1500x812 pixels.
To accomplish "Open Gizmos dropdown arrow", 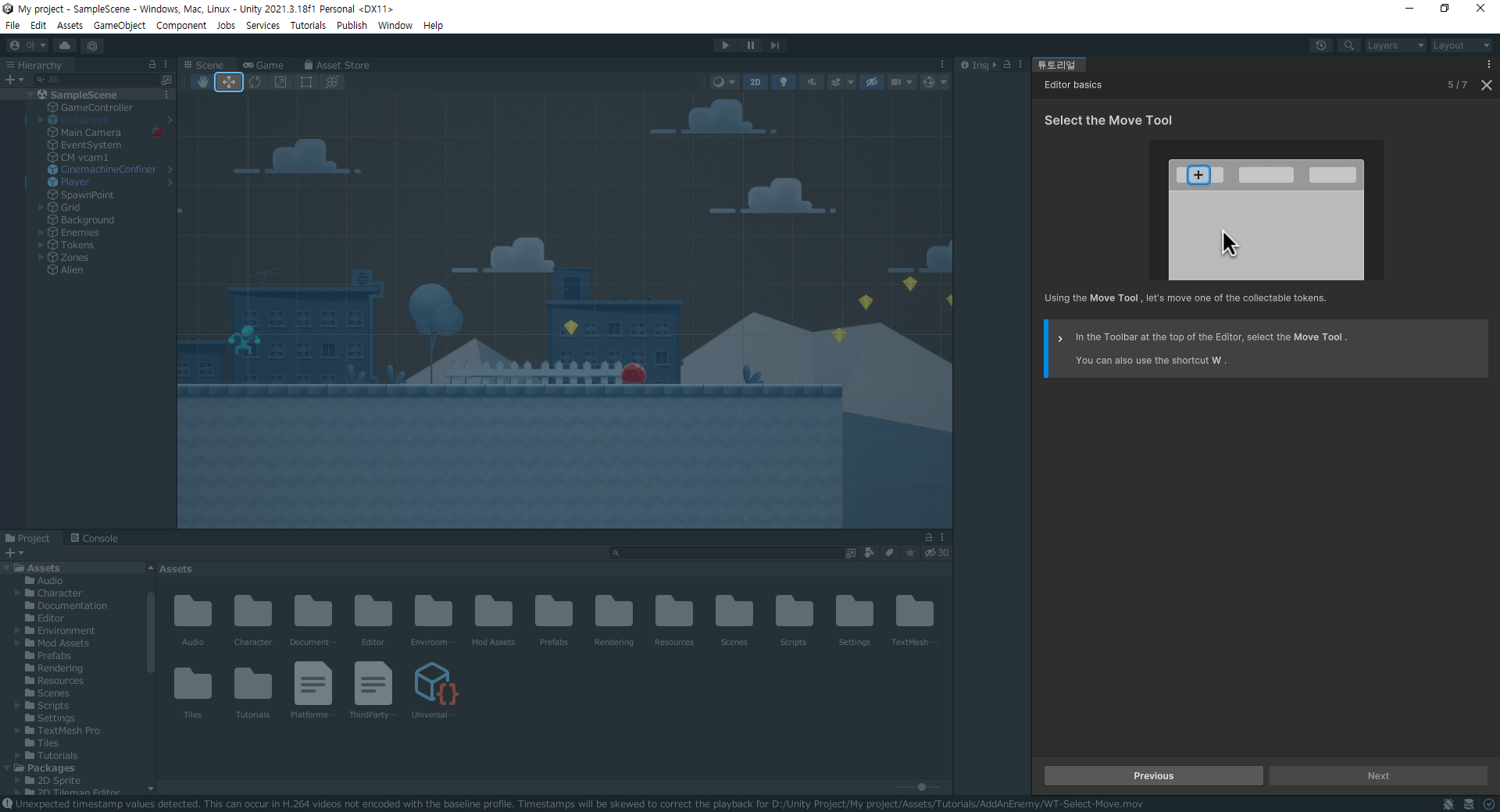I will tap(944, 82).
